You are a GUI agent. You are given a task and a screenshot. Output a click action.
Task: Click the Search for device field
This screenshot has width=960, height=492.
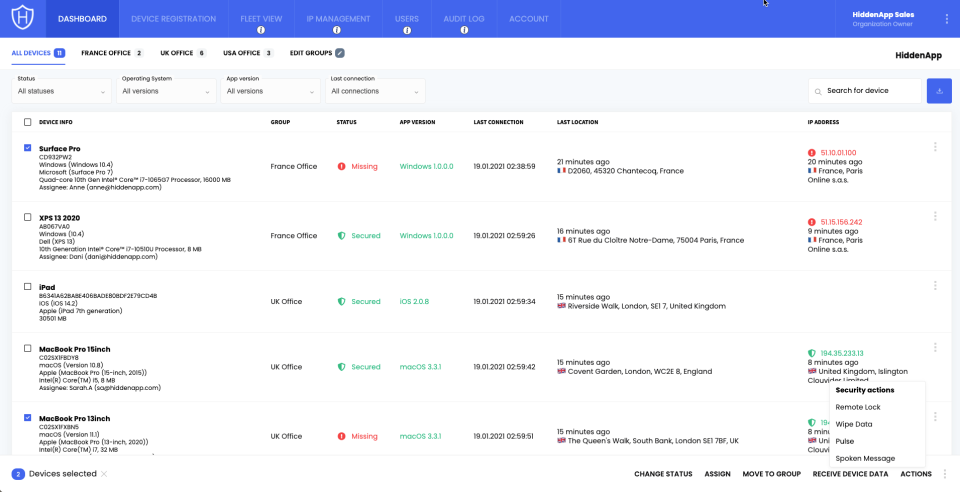click(x=864, y=91)
